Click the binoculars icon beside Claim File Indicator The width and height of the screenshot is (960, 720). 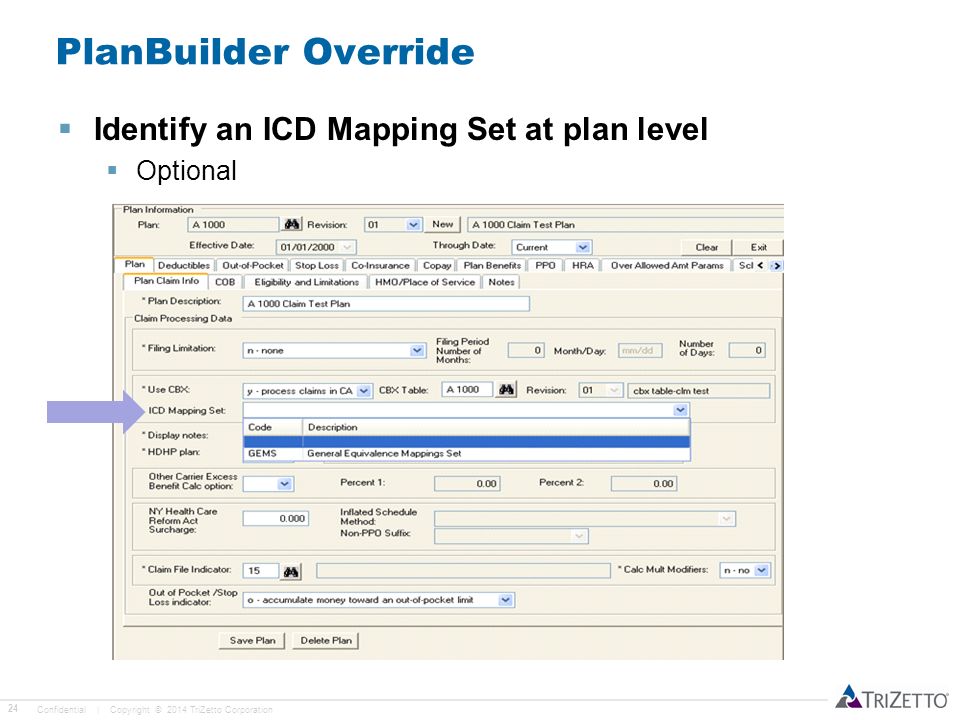291,571
